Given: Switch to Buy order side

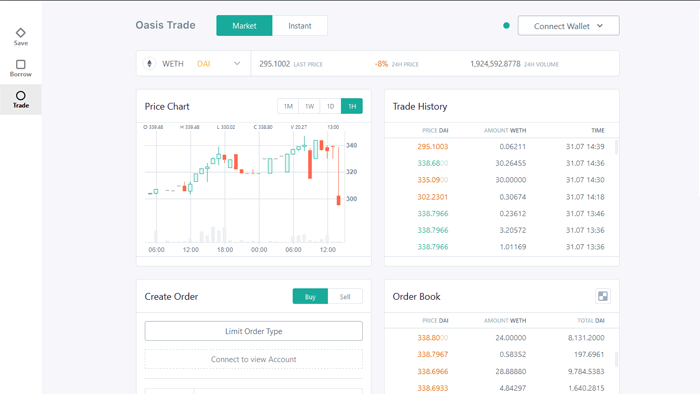Looking at the screenshot, I should (310, 297).
